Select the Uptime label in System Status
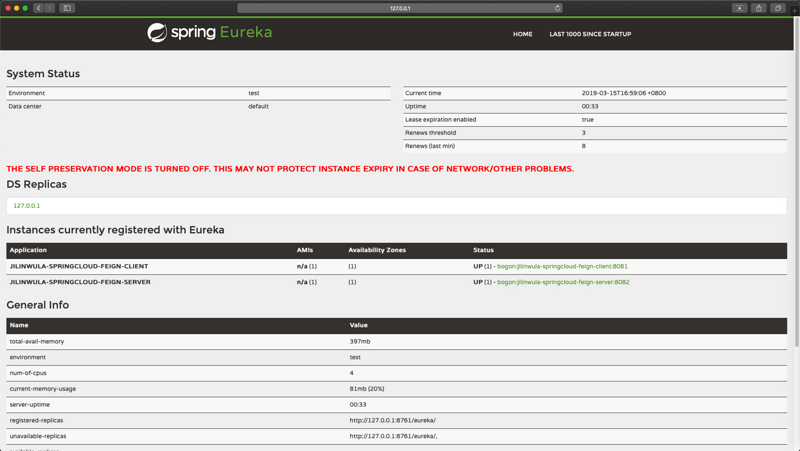 pyautogui.click(x=415, y=107)
